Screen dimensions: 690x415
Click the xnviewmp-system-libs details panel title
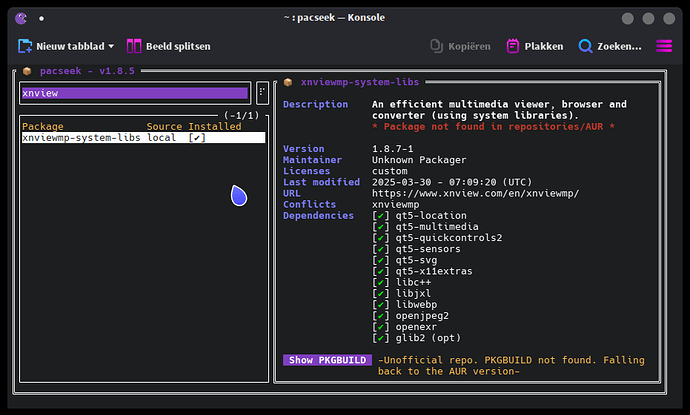[360, 82]
